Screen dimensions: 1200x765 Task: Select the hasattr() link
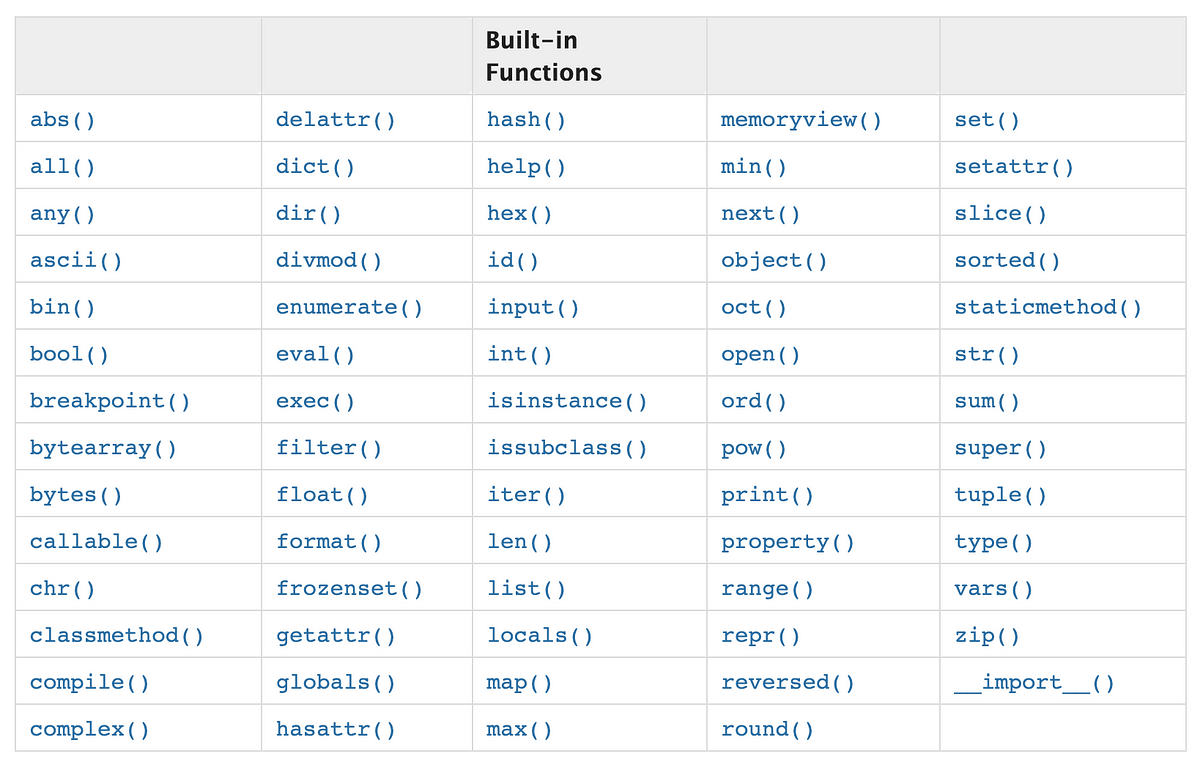(x=336, y=730)
